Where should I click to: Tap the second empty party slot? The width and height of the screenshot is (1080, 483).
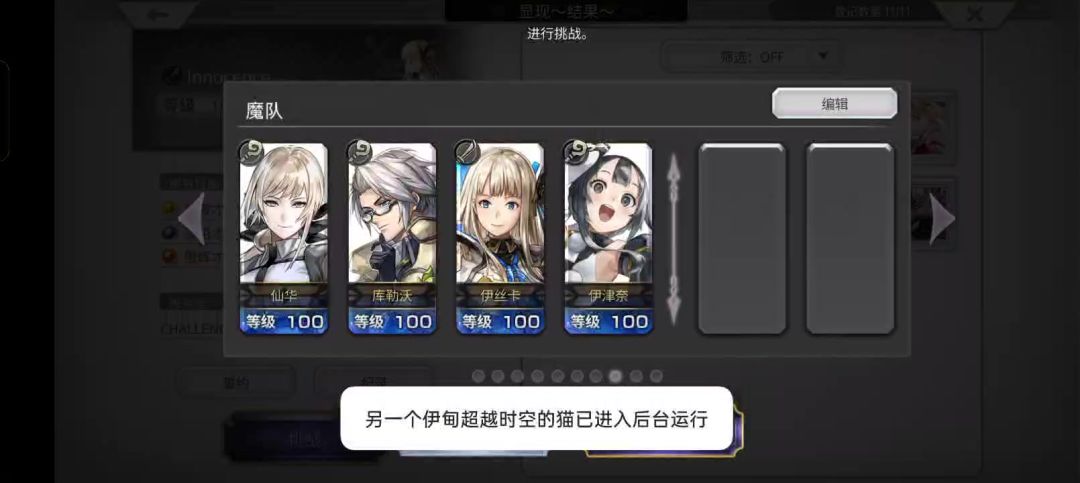(851, 238)
